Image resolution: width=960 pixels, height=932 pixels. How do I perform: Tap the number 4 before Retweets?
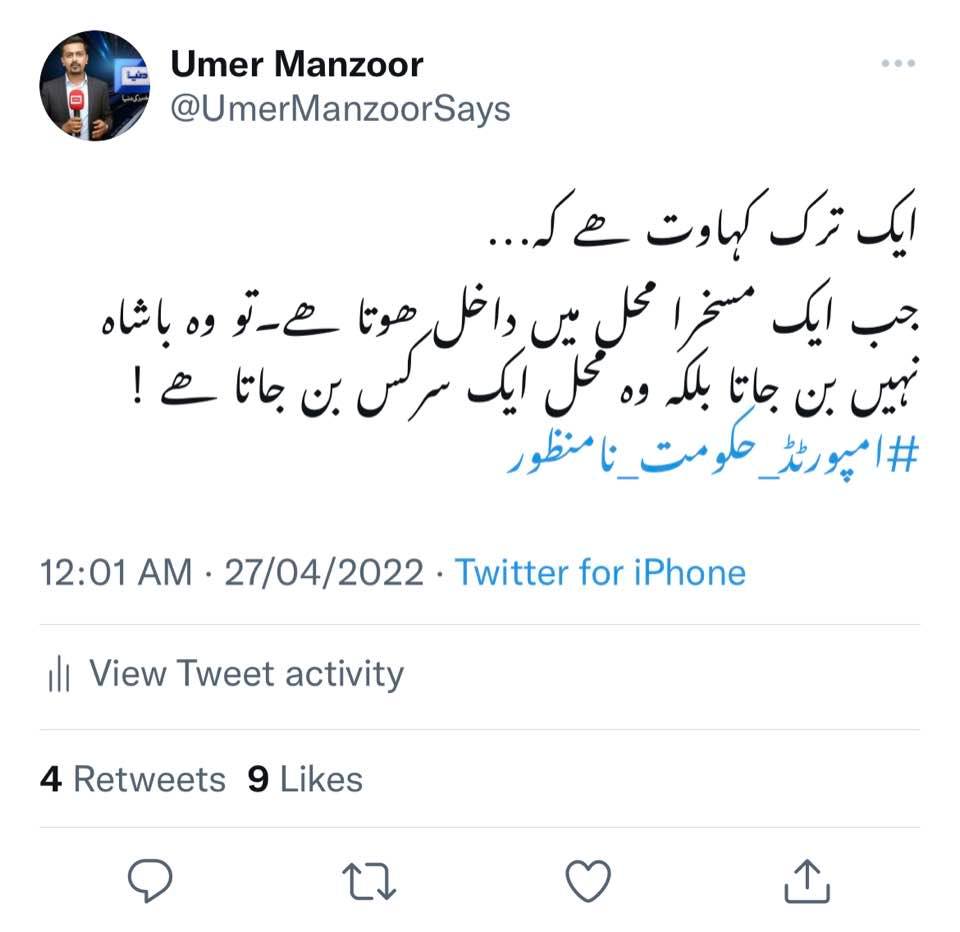coord(51,779)
